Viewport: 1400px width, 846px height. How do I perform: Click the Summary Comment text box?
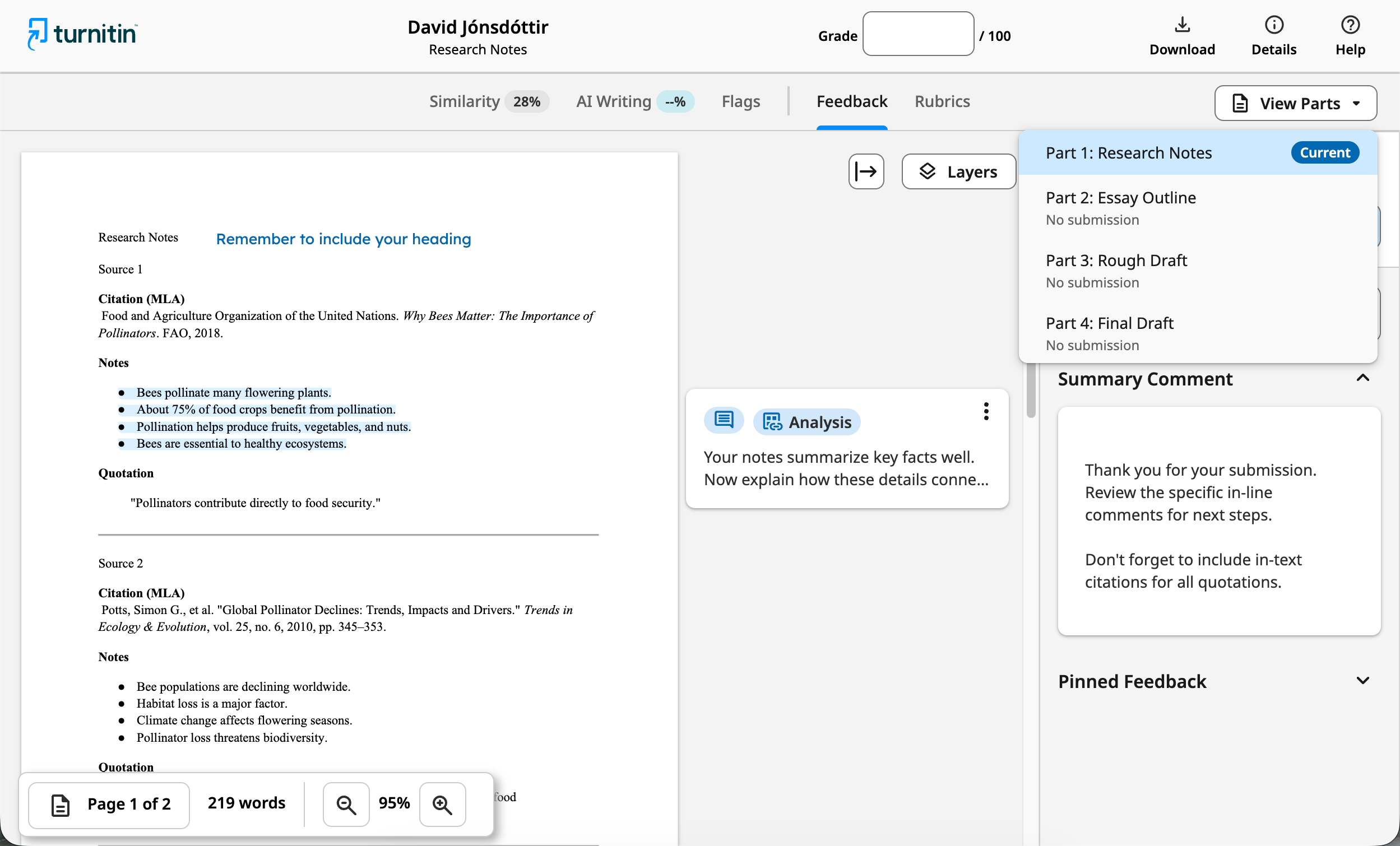[x=1218, y=520]
